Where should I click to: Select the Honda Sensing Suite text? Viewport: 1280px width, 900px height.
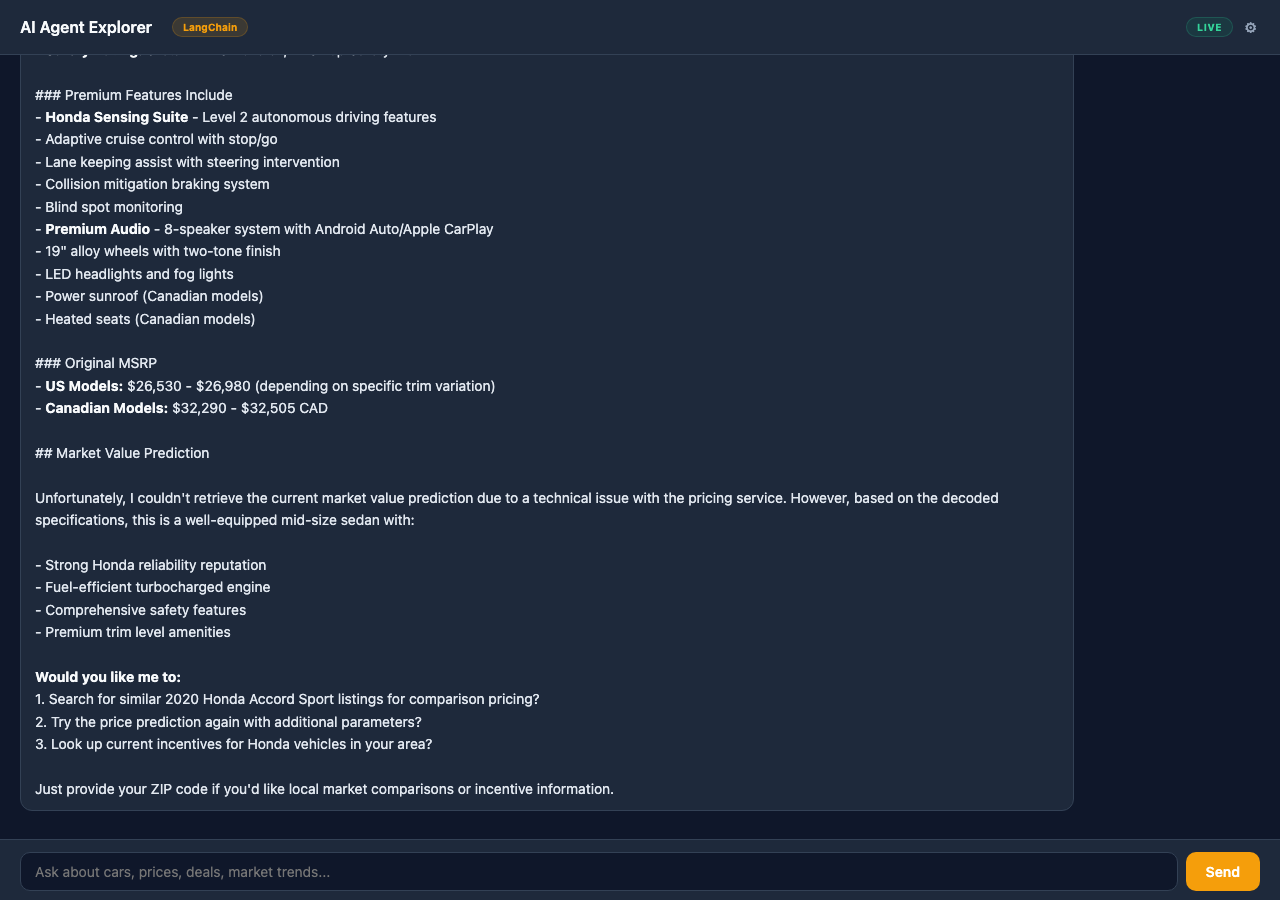pos(116,117)
